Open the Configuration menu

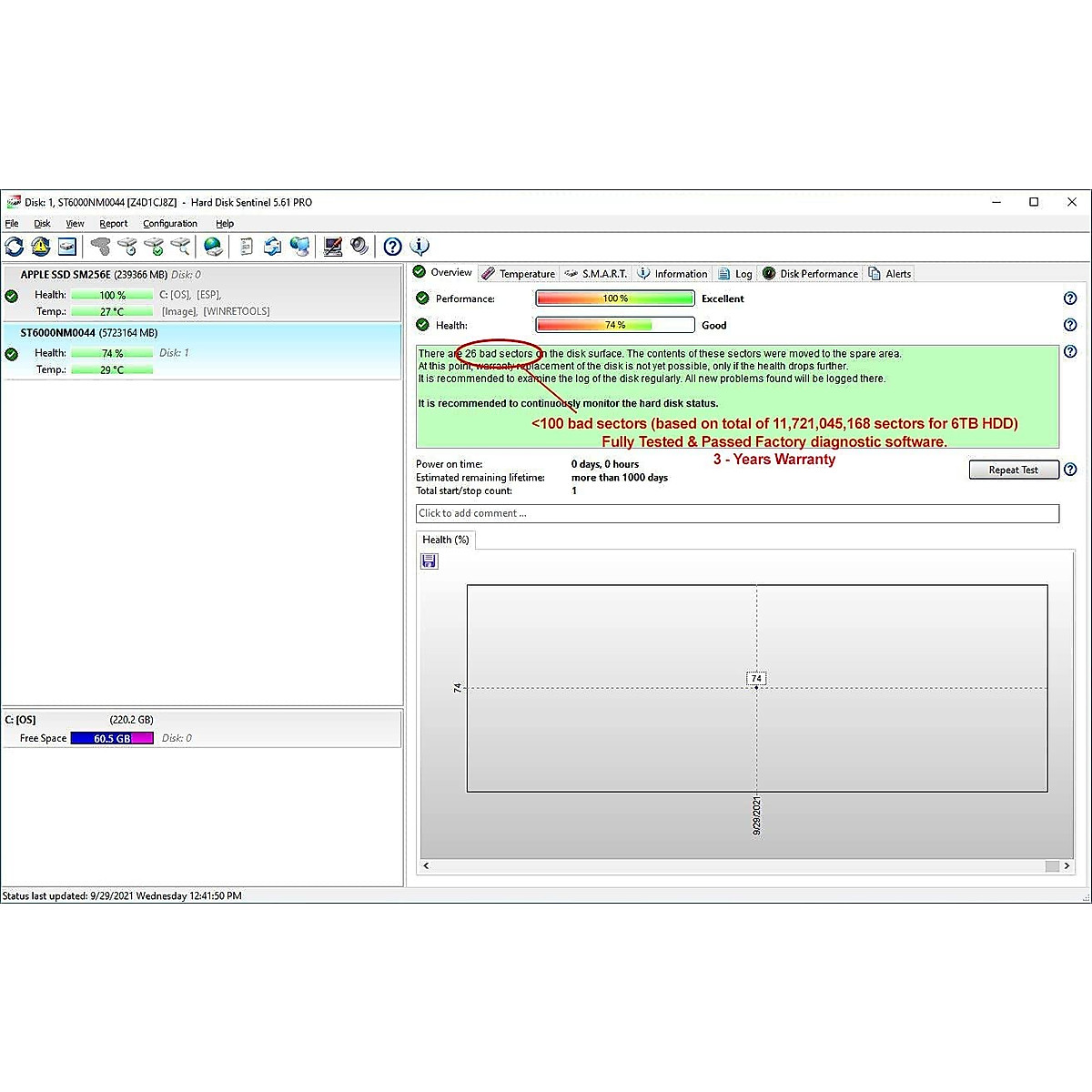169,224
